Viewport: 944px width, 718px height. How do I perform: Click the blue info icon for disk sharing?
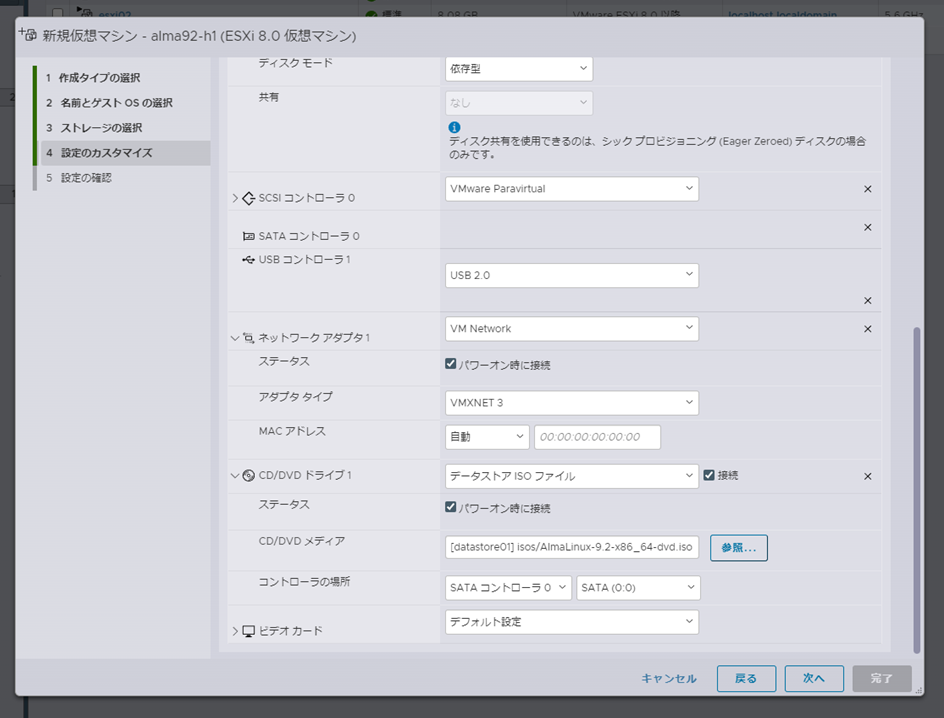(x=455, y=127)
